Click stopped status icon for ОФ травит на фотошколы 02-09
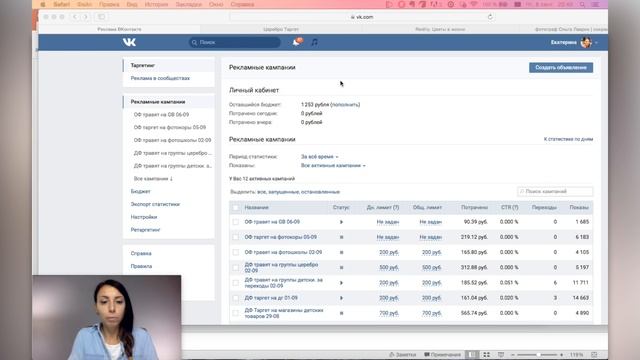 (341, 252)
